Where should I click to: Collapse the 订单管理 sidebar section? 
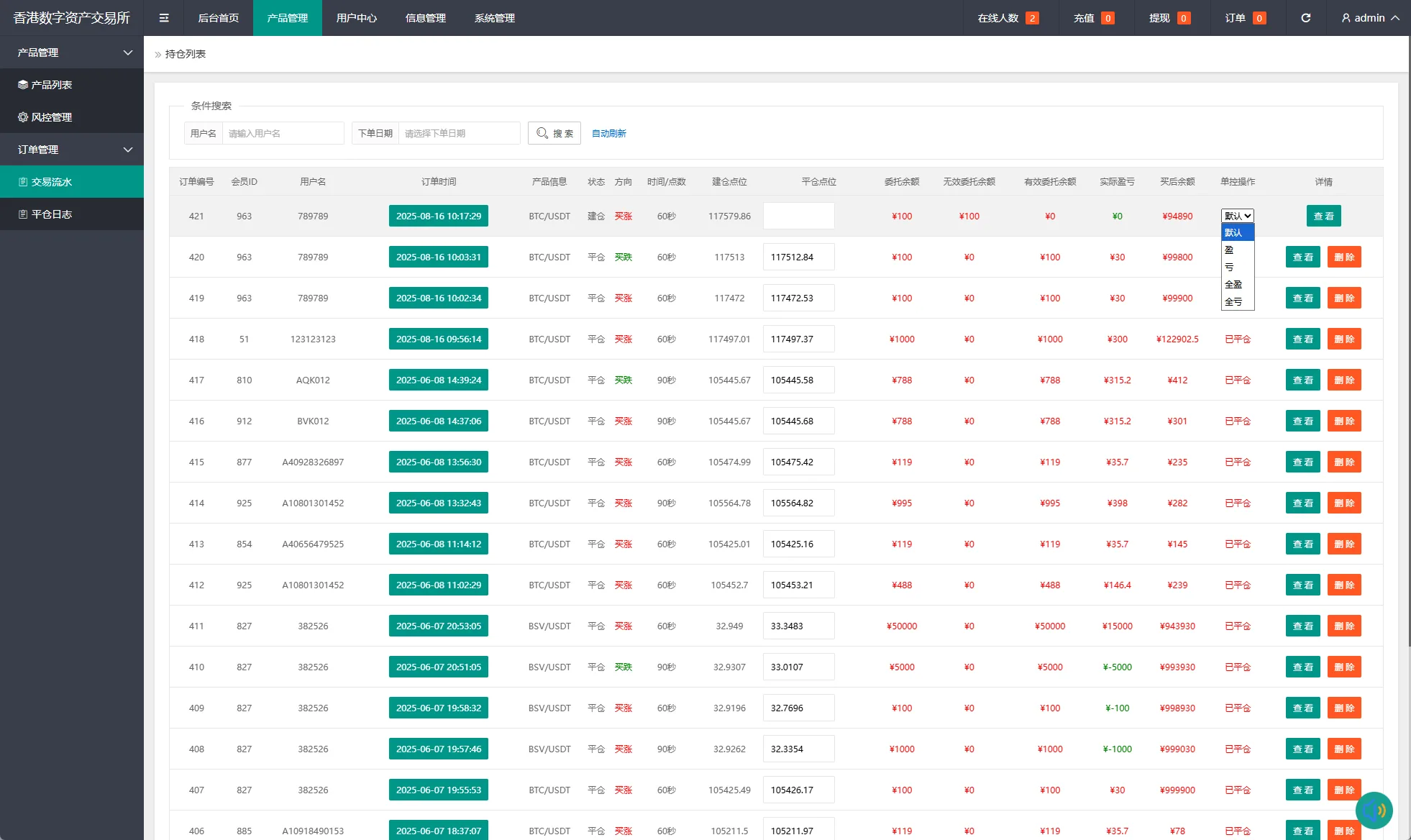(72, 150)
